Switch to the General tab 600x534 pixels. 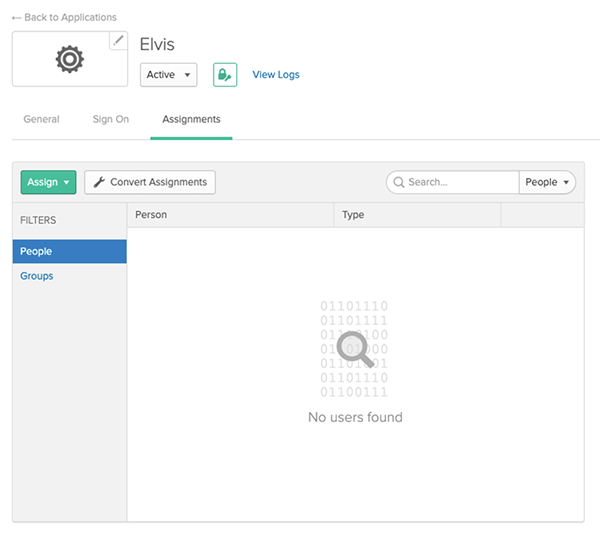(41, 119)
